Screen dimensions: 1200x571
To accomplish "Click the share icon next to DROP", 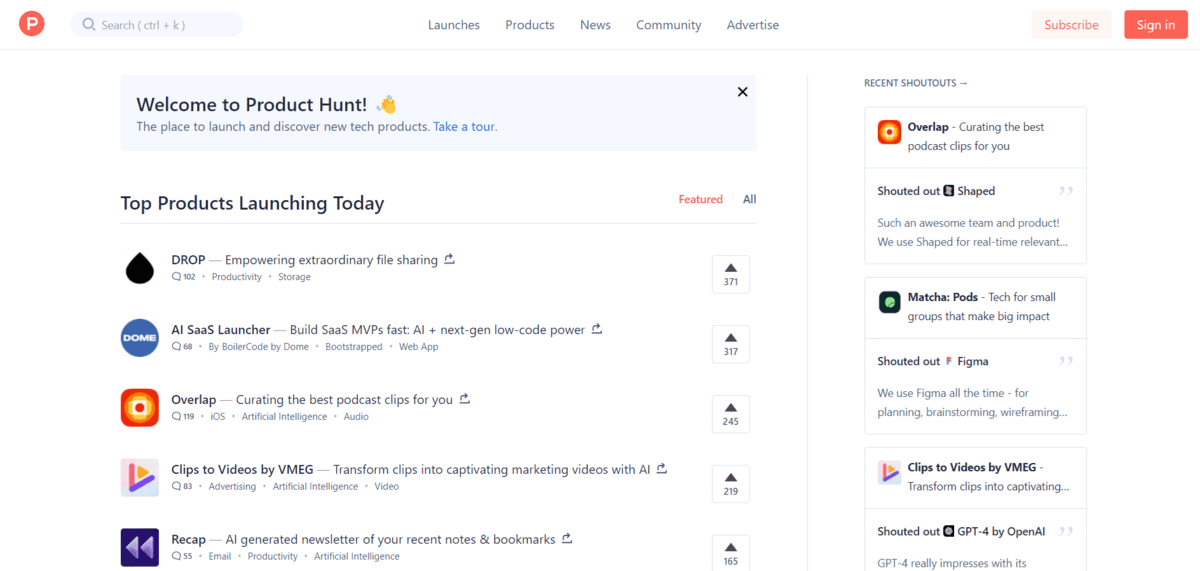I will click(x=450, y=259).
